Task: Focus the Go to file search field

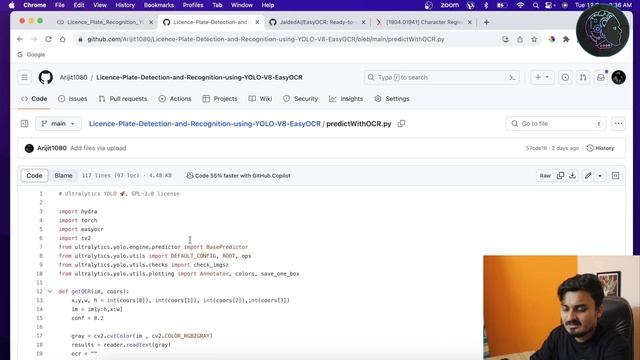Action: [556, 123]
